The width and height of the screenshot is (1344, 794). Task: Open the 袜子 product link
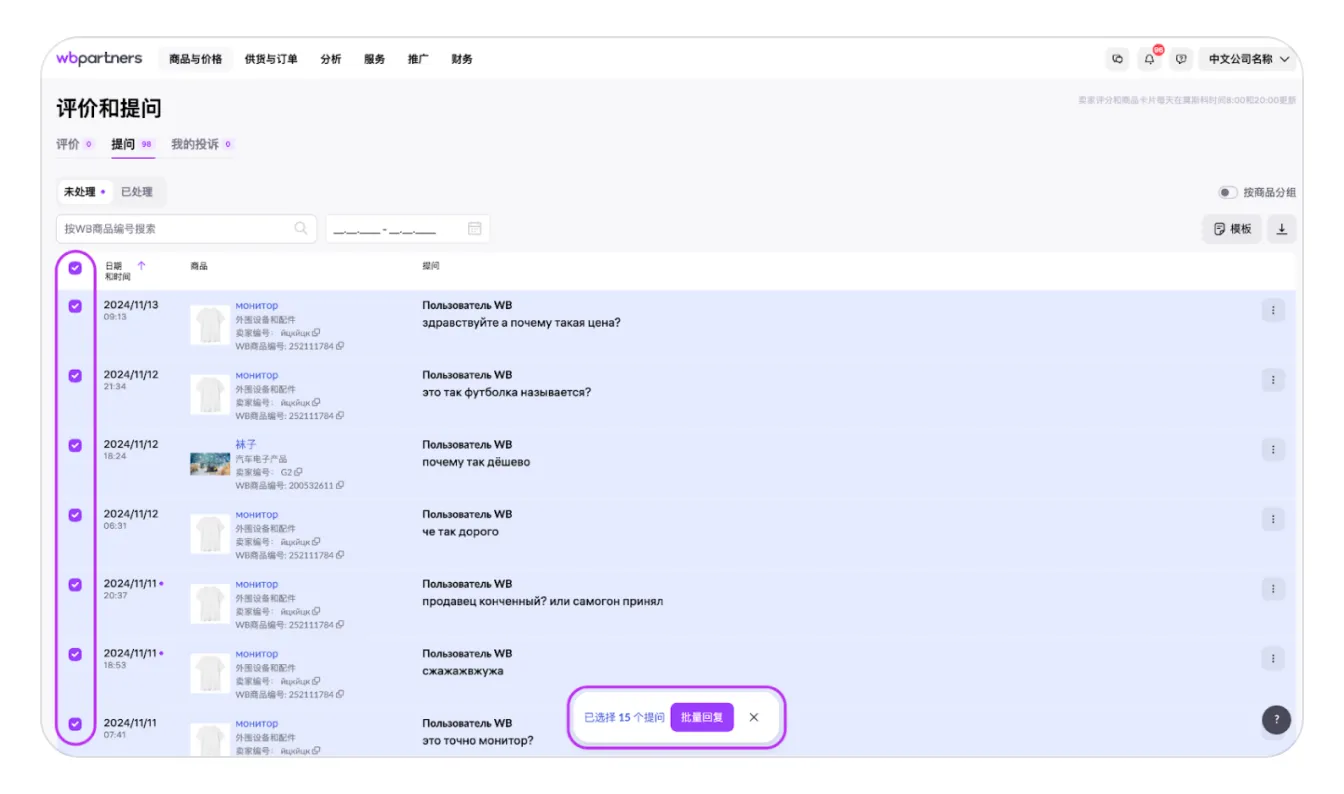click(x=246, y=444)
